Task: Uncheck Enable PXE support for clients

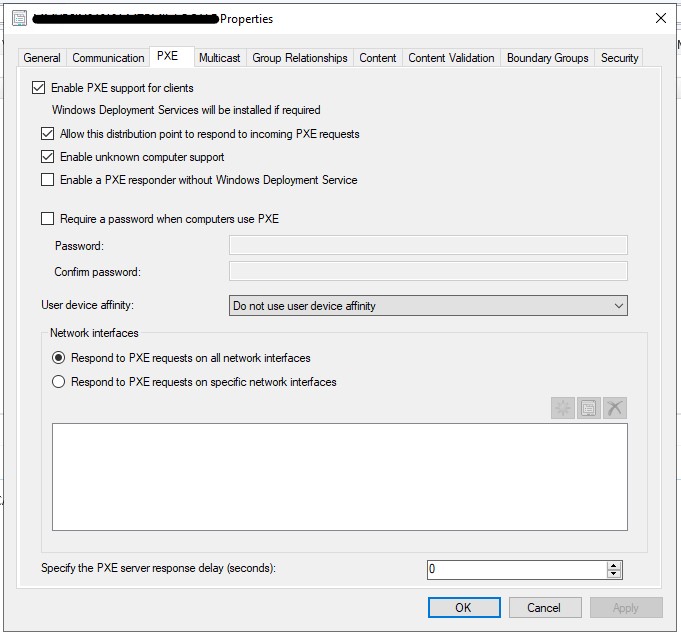Action: [x=39, y=88]
